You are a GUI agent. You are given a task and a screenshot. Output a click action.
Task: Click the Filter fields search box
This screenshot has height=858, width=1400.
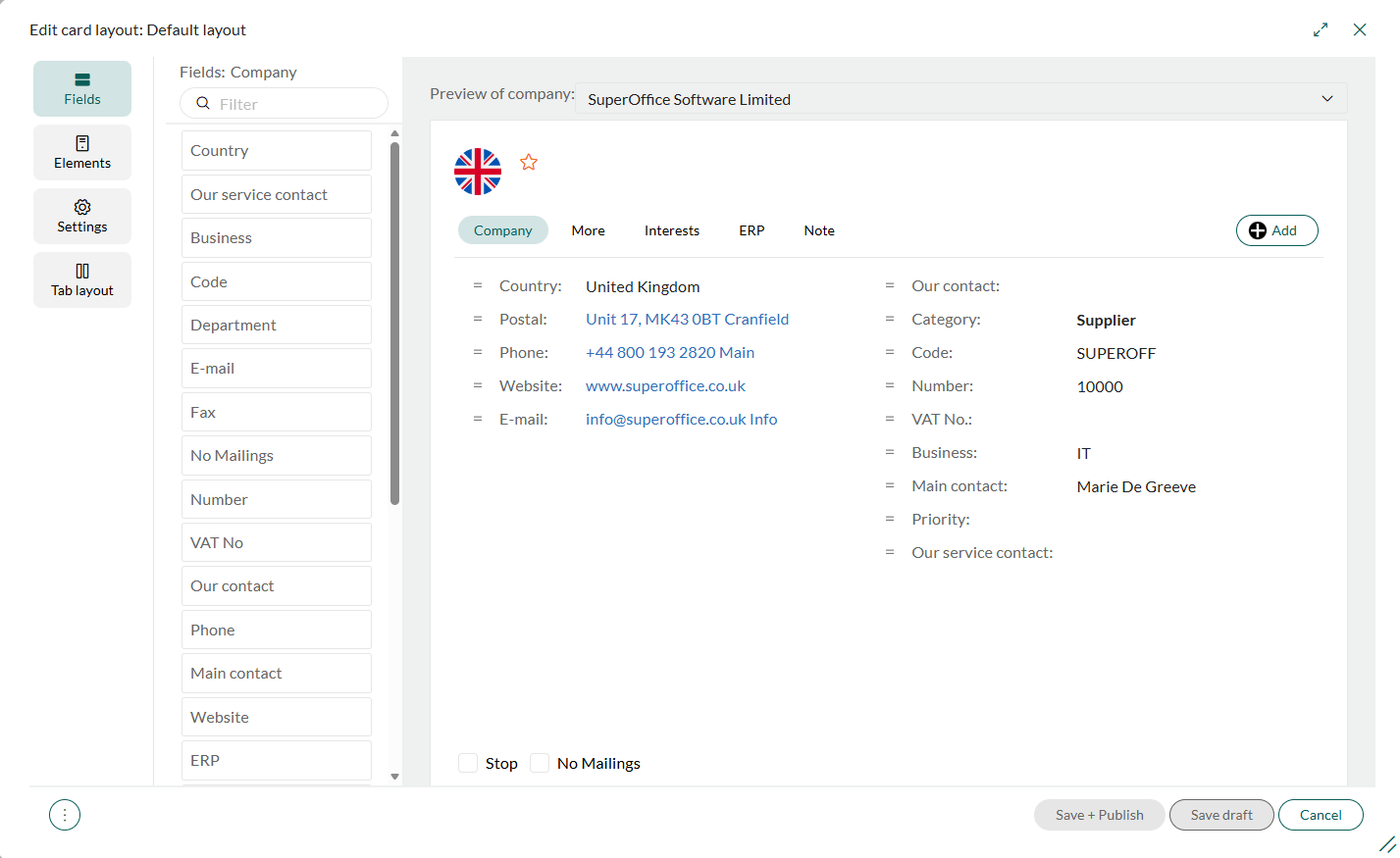[x=284, y=103]
